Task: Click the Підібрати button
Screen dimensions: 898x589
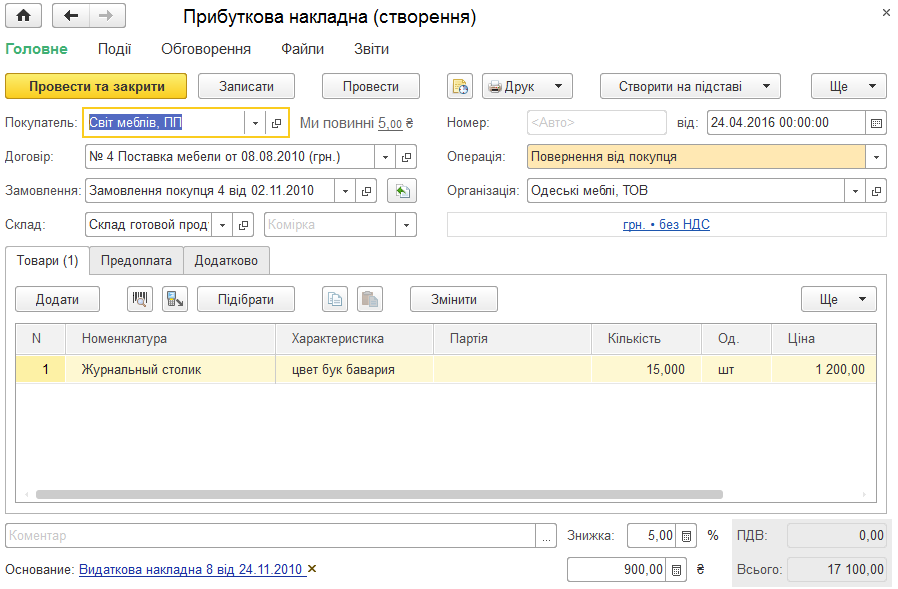Action: pyautogui.click(x=246, y=299)
